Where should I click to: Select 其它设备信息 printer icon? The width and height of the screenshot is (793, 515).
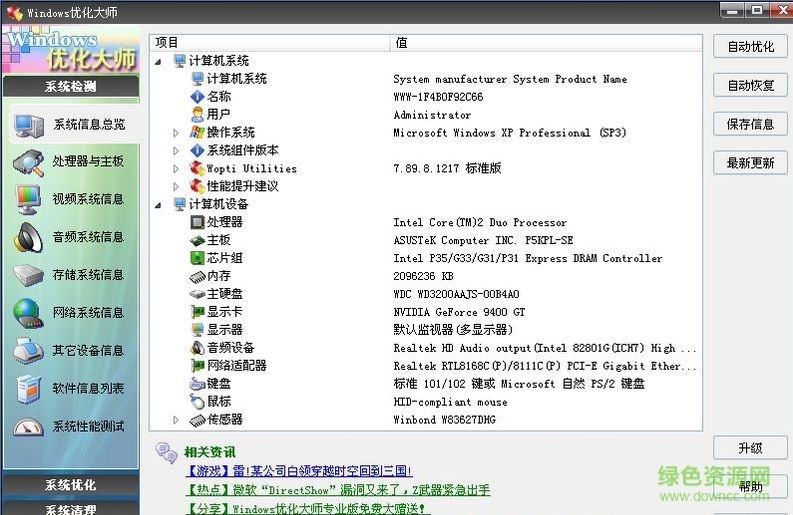click(x=28, y=351)
